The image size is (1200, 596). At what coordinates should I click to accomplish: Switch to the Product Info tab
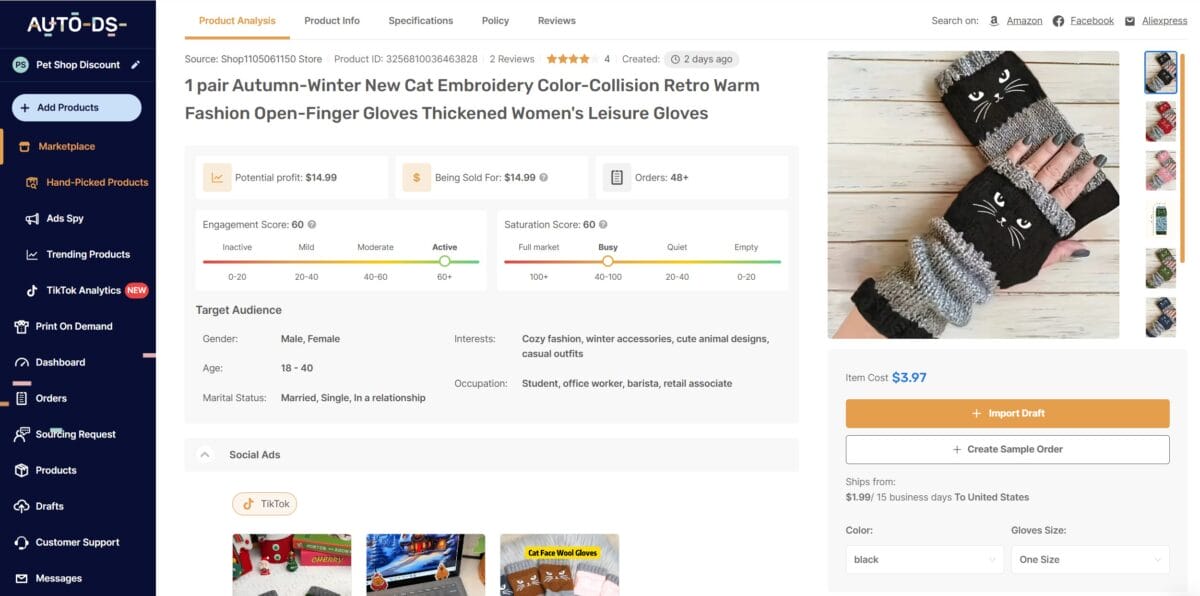point(331,20)
